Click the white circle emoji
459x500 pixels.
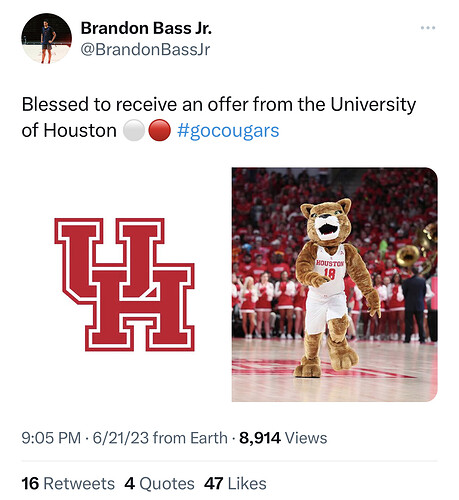[134, 130]
